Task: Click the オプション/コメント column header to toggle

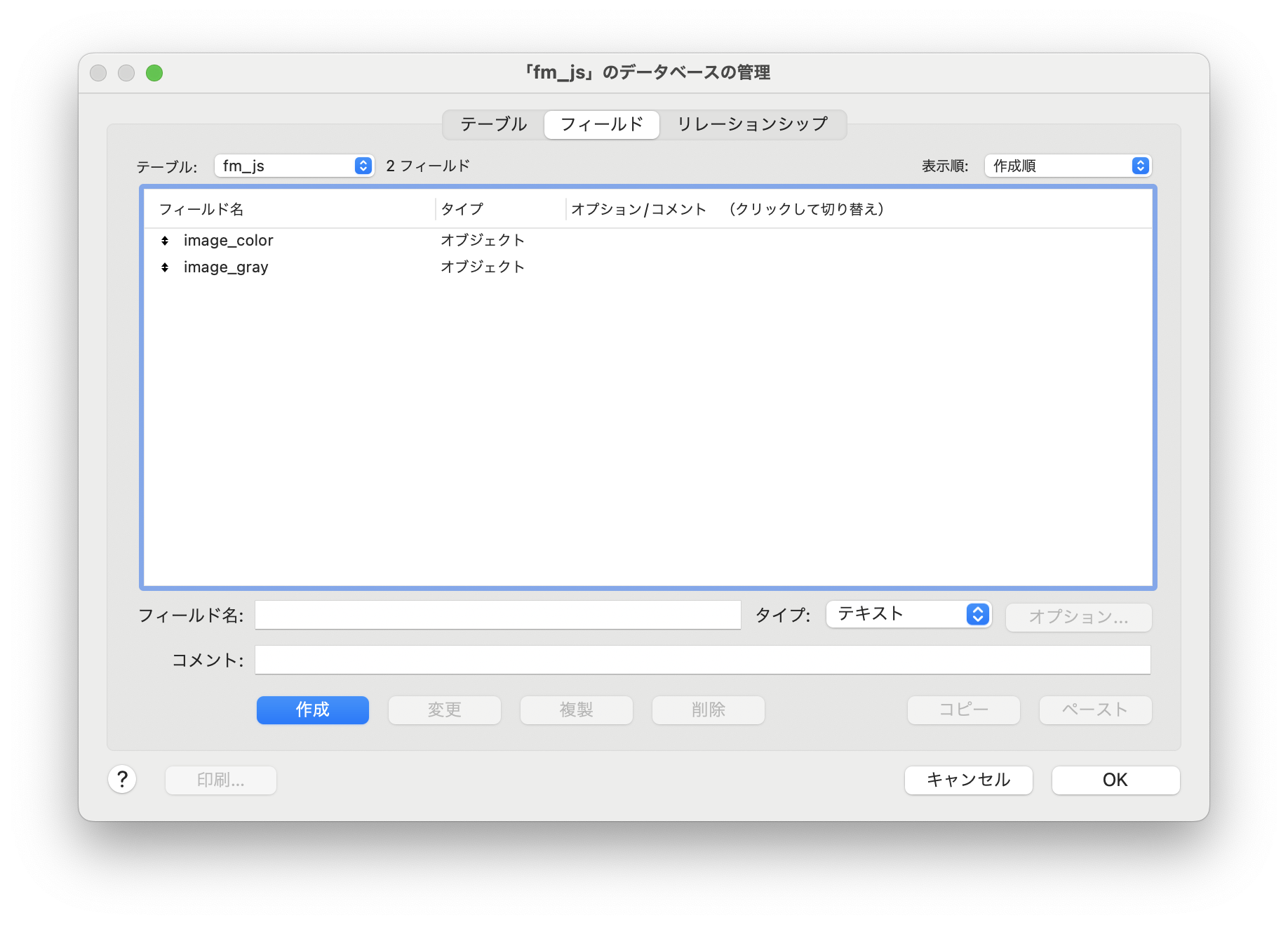Action: pos(638,208)
